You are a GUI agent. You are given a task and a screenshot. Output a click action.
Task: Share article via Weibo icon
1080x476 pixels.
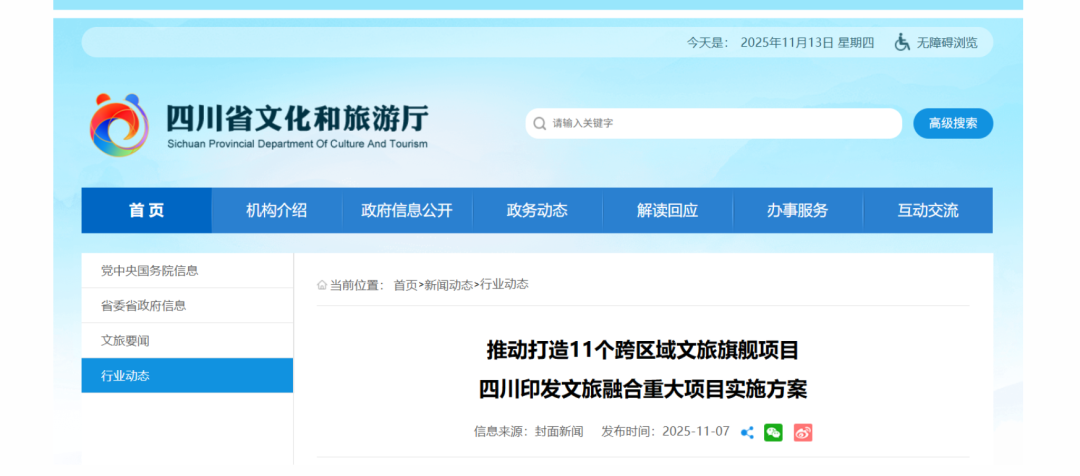[x=803, y=432]
